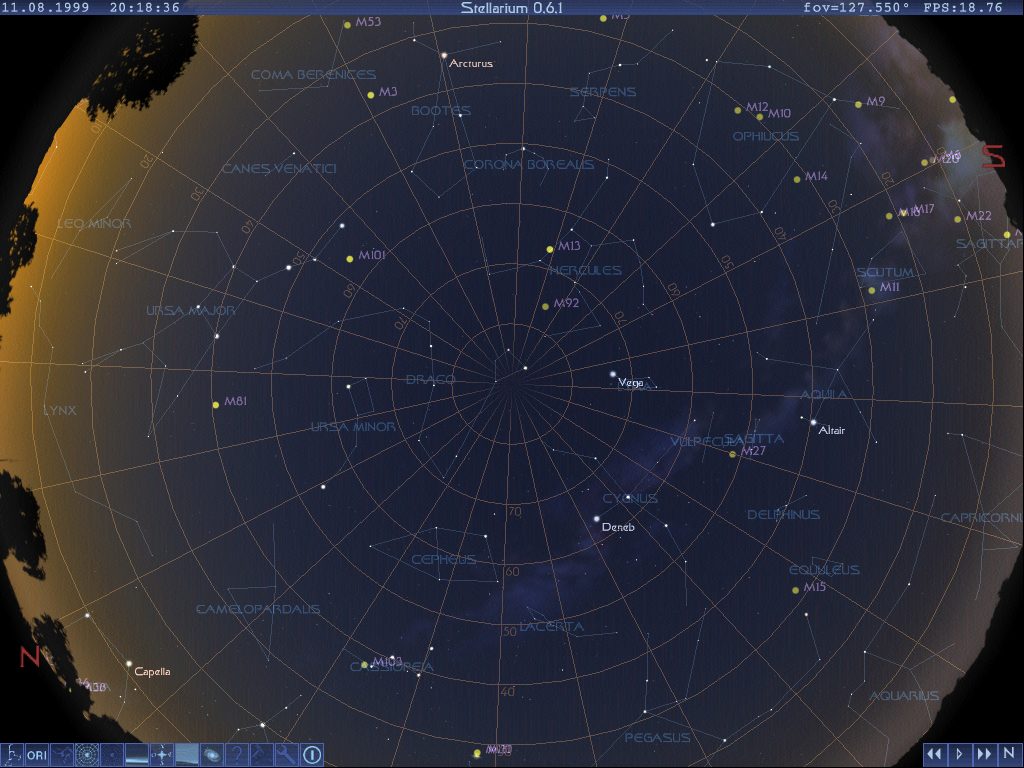Screen dimensions: 1024x768
Task: Select the star Deneb
Action: tap(596, 519)
